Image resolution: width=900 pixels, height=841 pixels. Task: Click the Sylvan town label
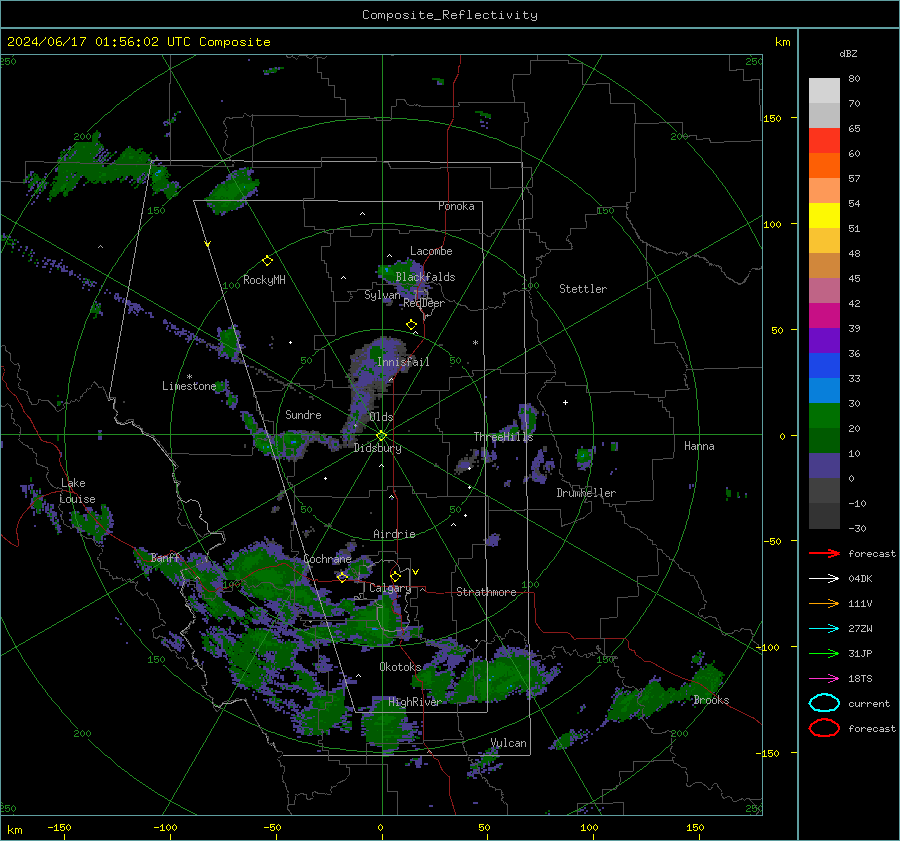(x=382, y=295)
